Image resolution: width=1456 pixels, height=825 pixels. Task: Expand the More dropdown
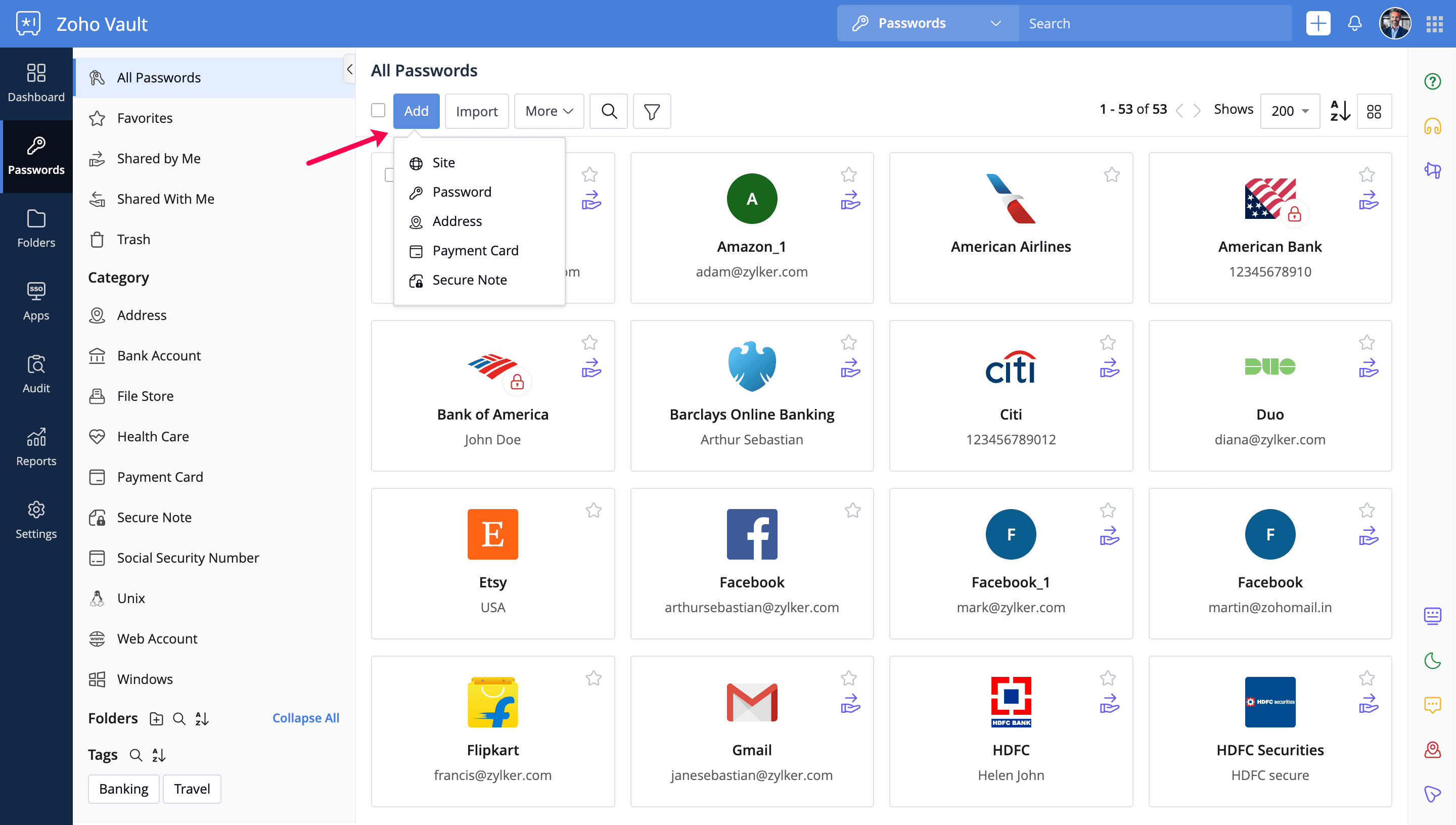549,111
